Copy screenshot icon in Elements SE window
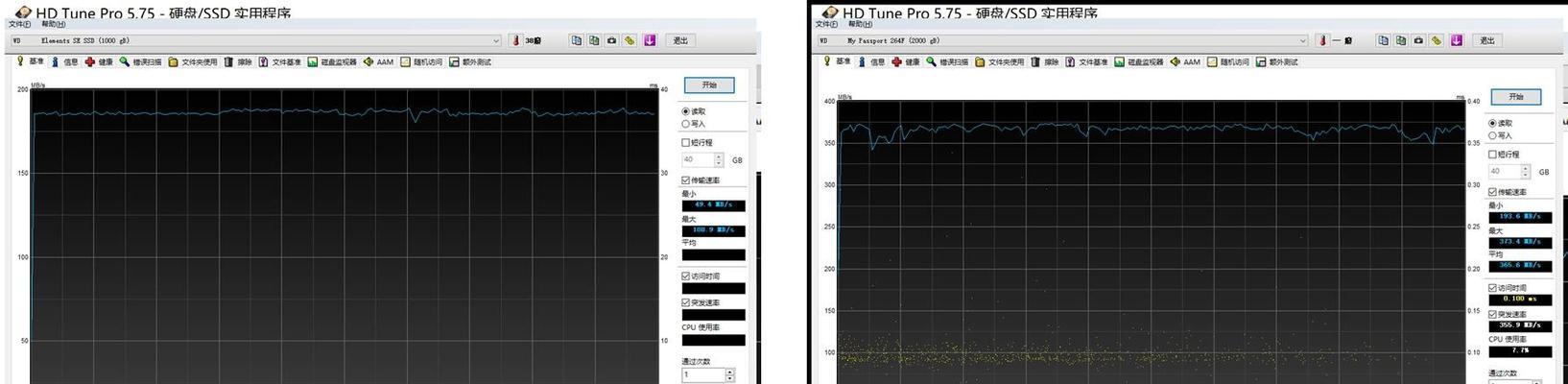Viewport: 1568px width, 384px height. [x=594, y=40]
